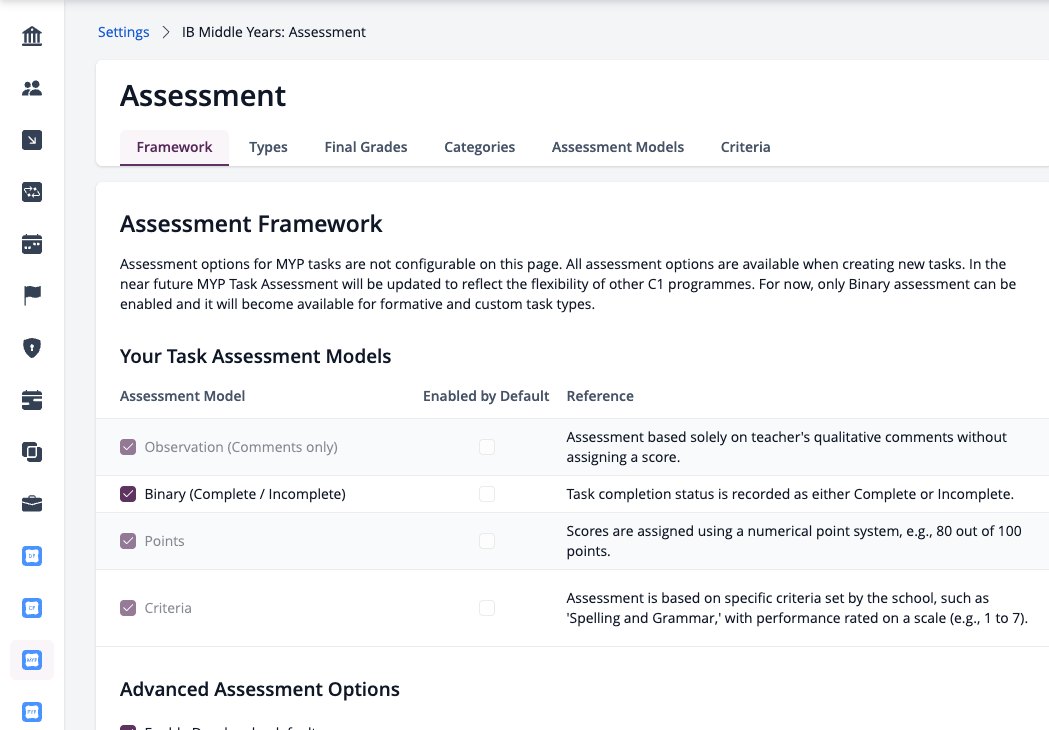Open the calendar icon in sidebar

click(x=31, y=244)
